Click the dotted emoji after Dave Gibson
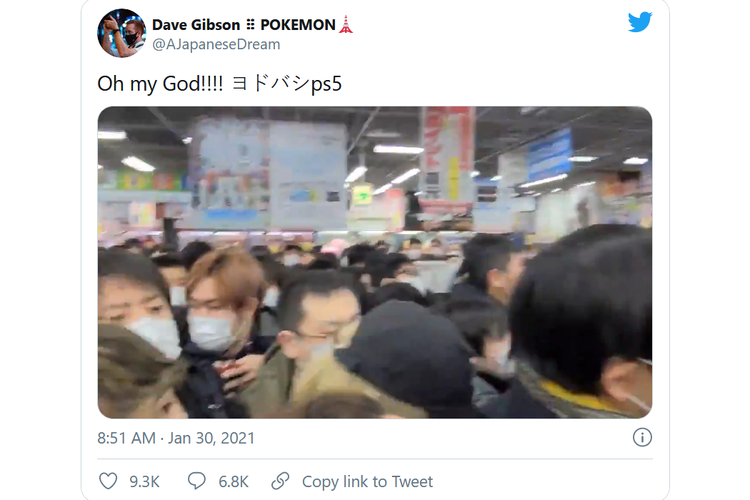The height and width of the screenshot is (500, 750). 250,24
